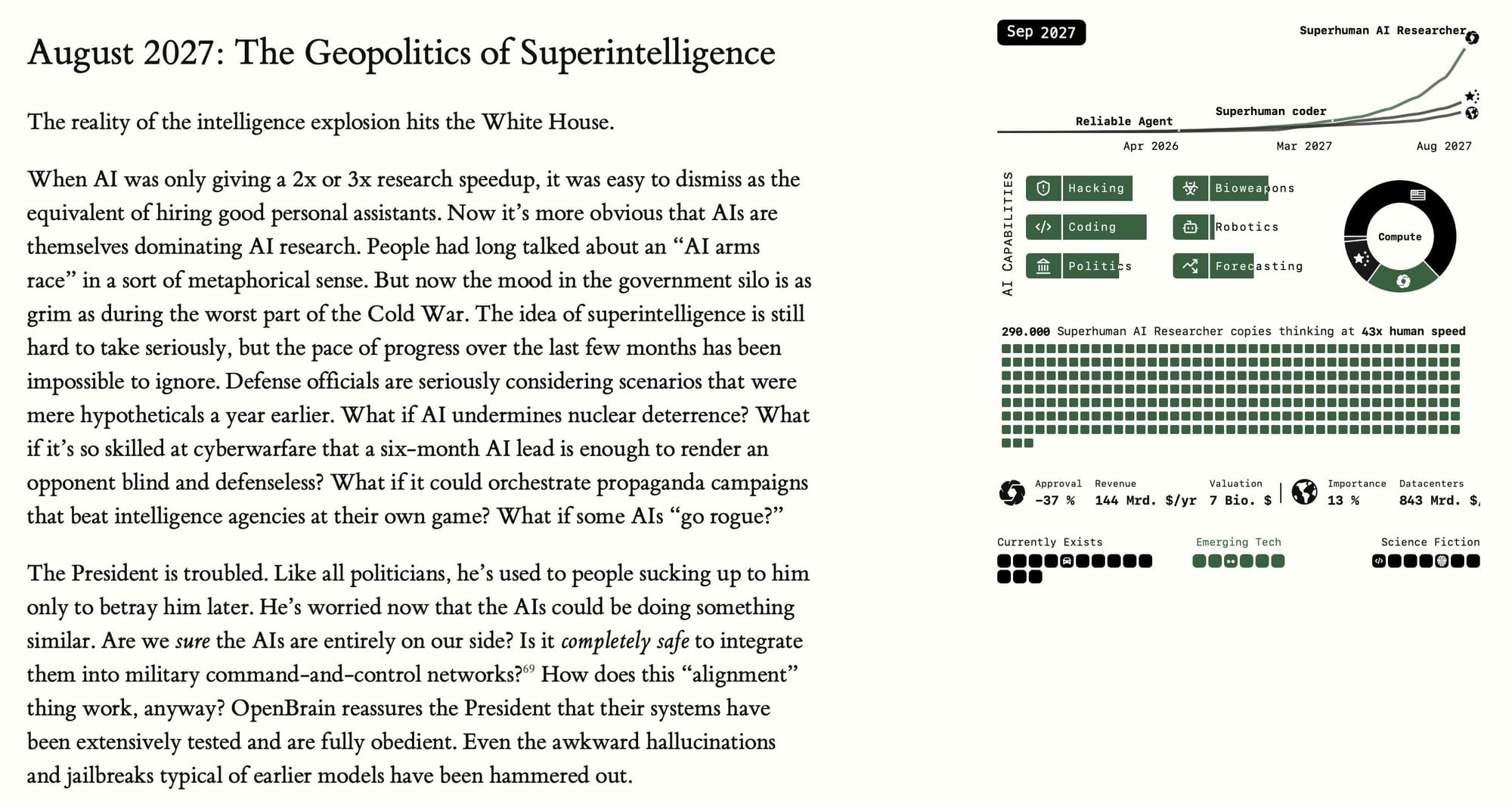Click the Forecasting trend-arrow icon
This screenshot has height=804, width=1512.
(x=1190, y=266)
